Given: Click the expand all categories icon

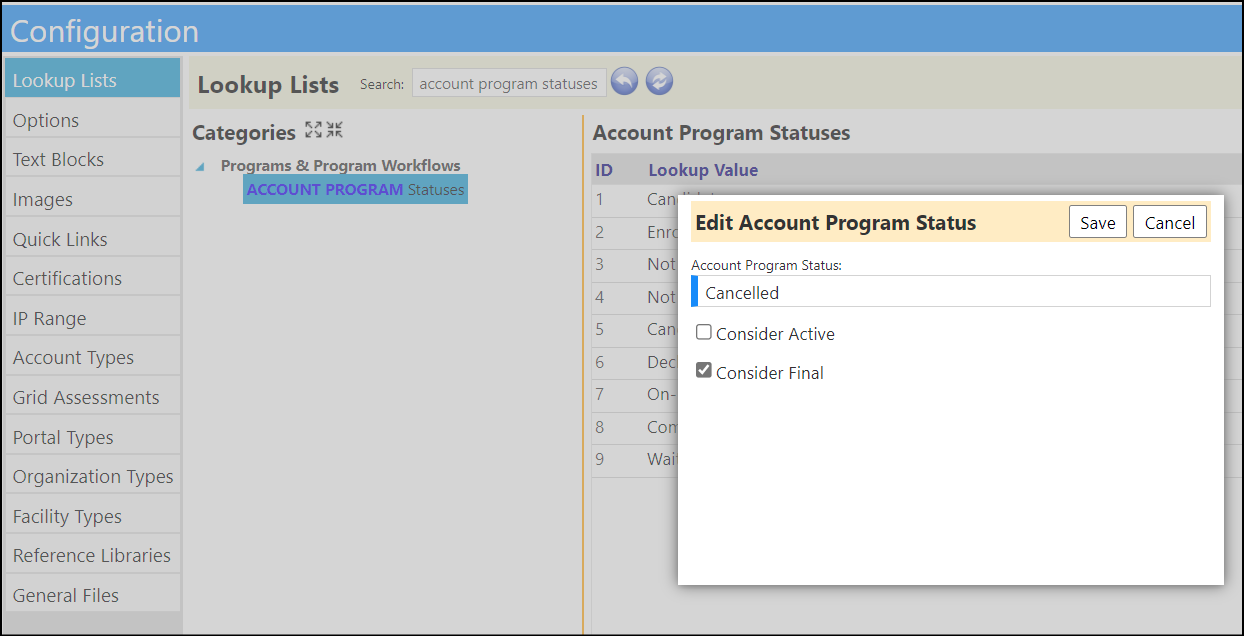Looking at the screenshot, I should [x=313, y=130].
